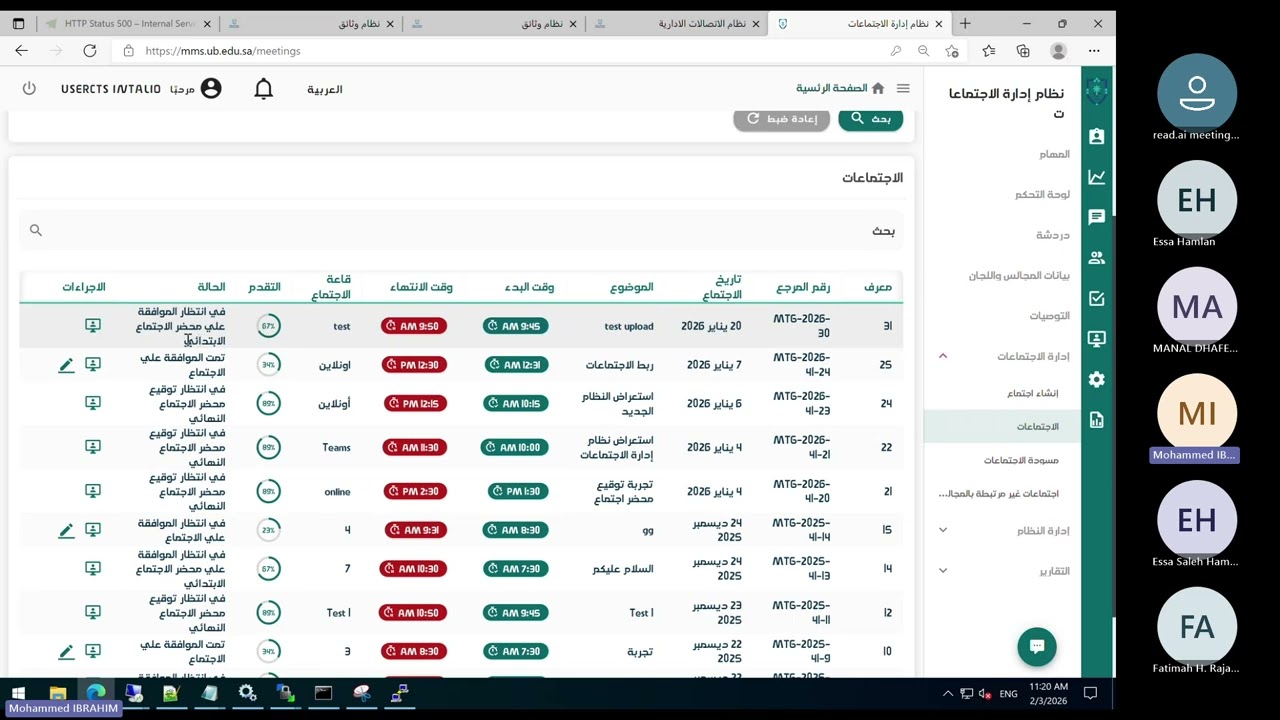
Task: Open the dashboard chart icon in green rail
Action: pos(1097,177)
